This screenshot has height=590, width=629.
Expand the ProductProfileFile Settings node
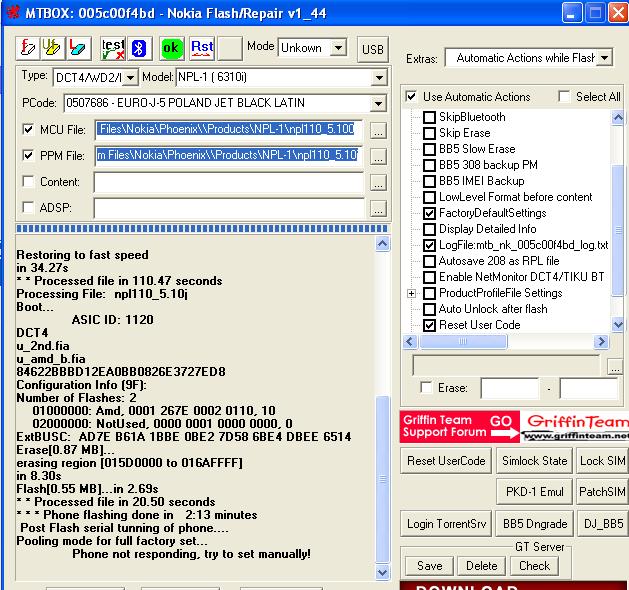411,293
